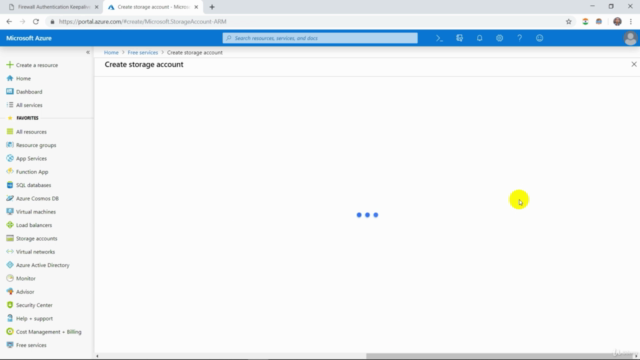Screen dimensions: 640x360
Task: Bookmark this page with the star
Action: click(x=569, y=22)
